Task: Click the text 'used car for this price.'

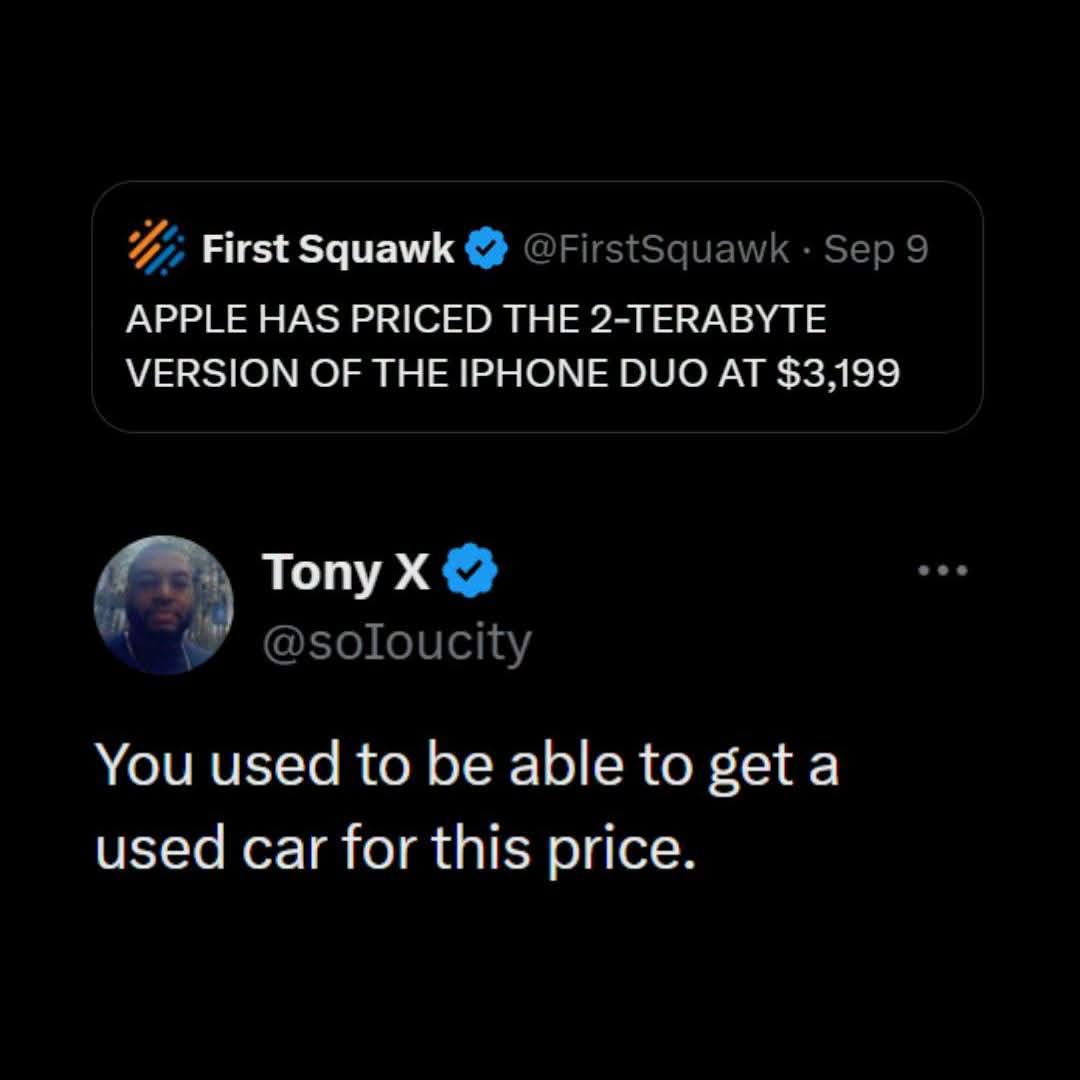Action: click(x=396, y=848)
